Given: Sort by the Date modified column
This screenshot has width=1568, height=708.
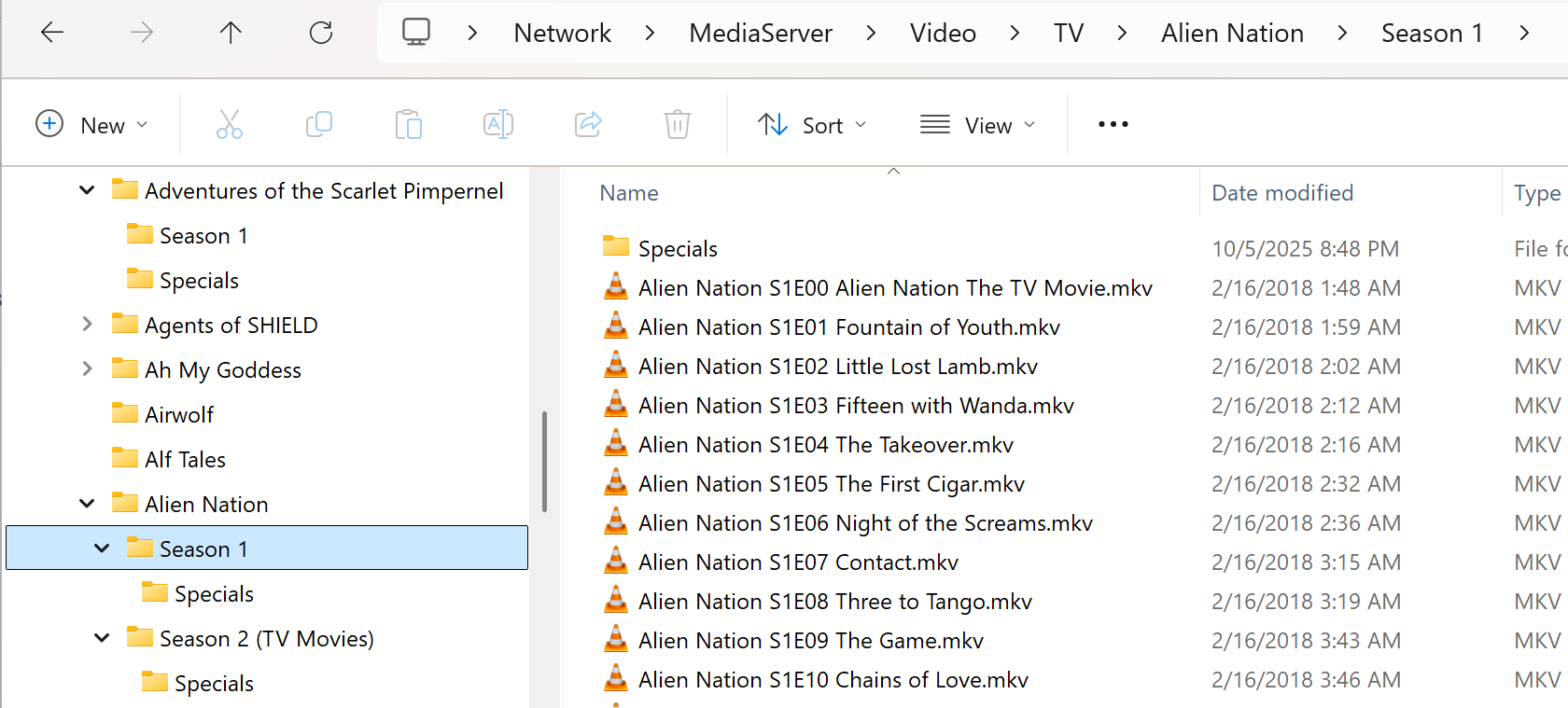Looking at the screenshot, I should click(x=1281, y=193).
